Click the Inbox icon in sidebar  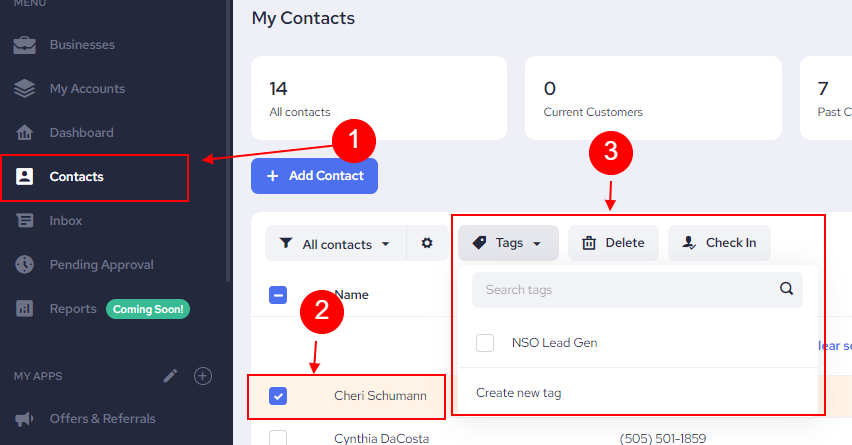25,221
